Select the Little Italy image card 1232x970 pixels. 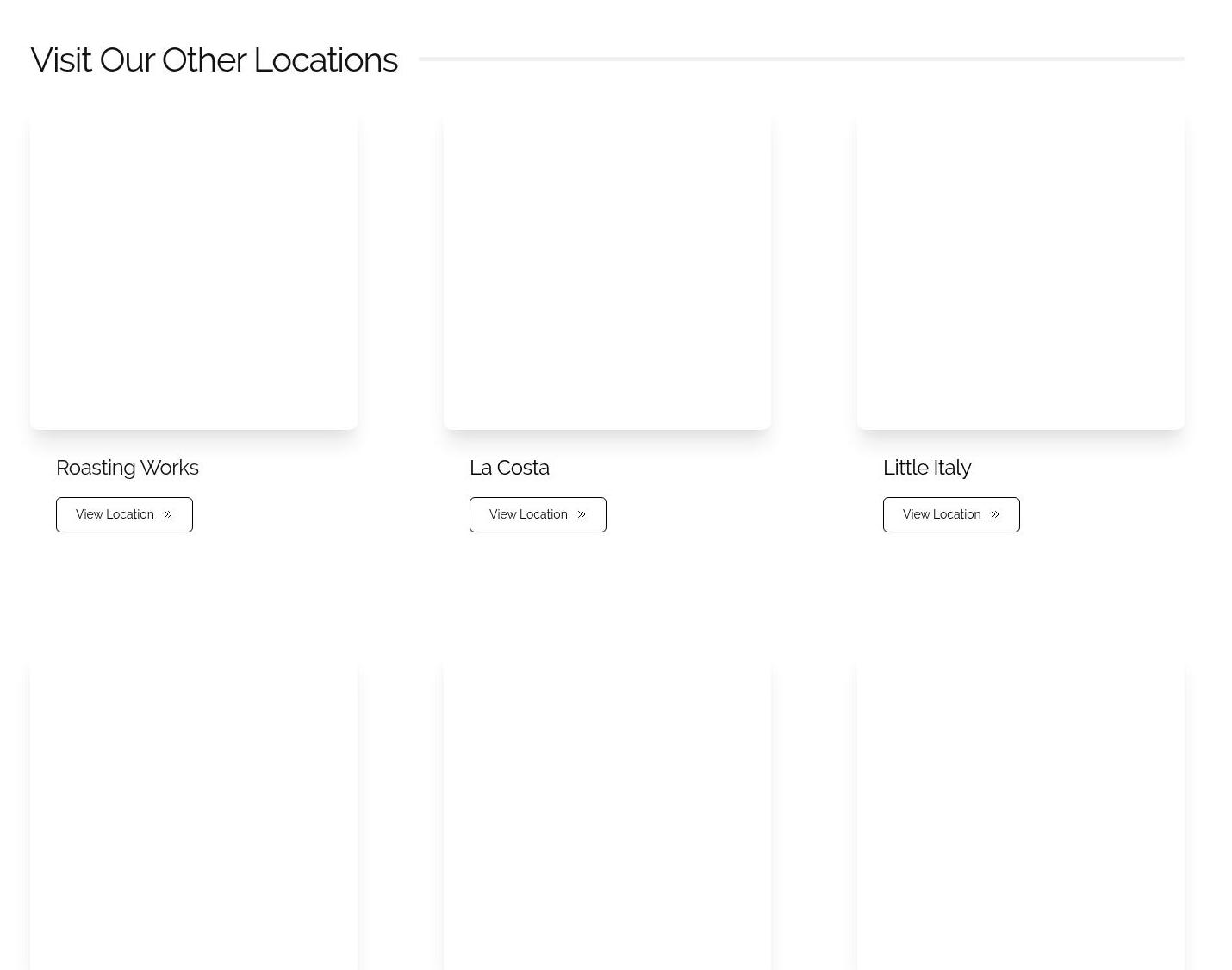pos(1021,266)
